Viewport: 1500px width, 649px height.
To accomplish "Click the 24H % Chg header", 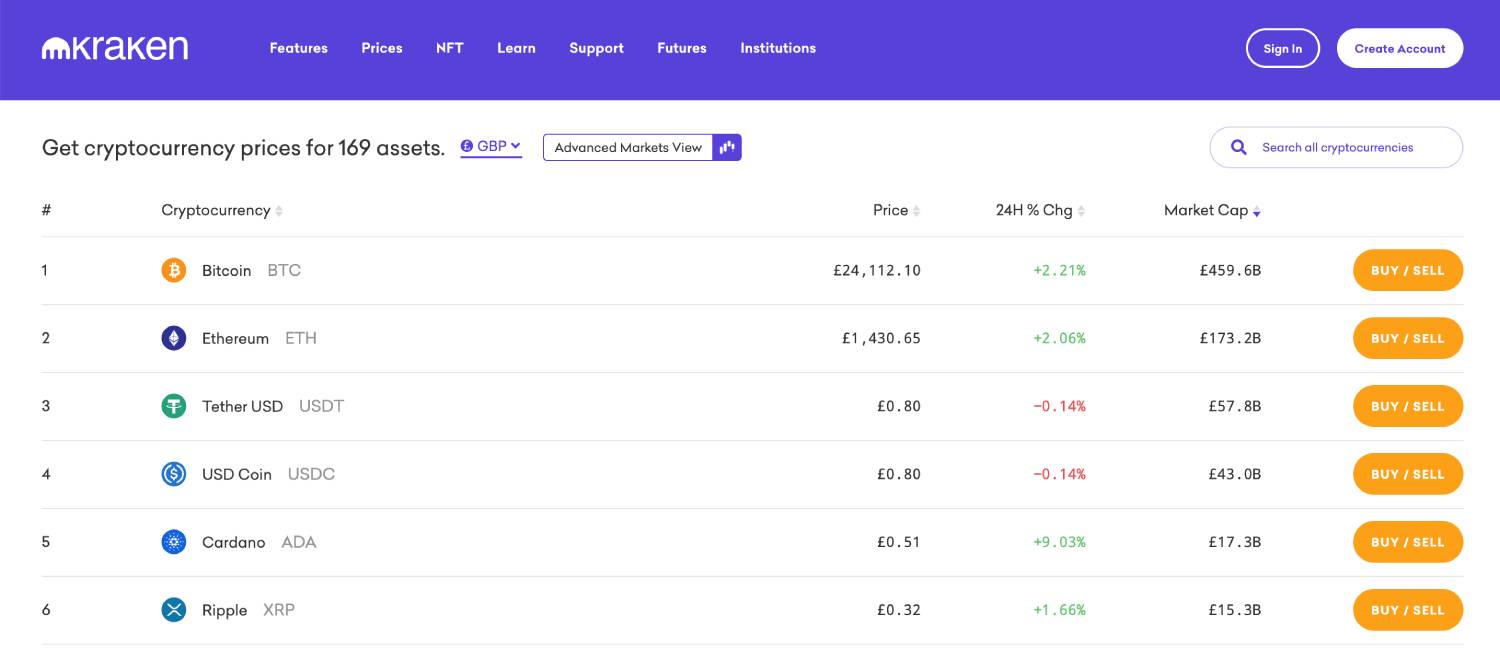I will [x=1034, y=210].
